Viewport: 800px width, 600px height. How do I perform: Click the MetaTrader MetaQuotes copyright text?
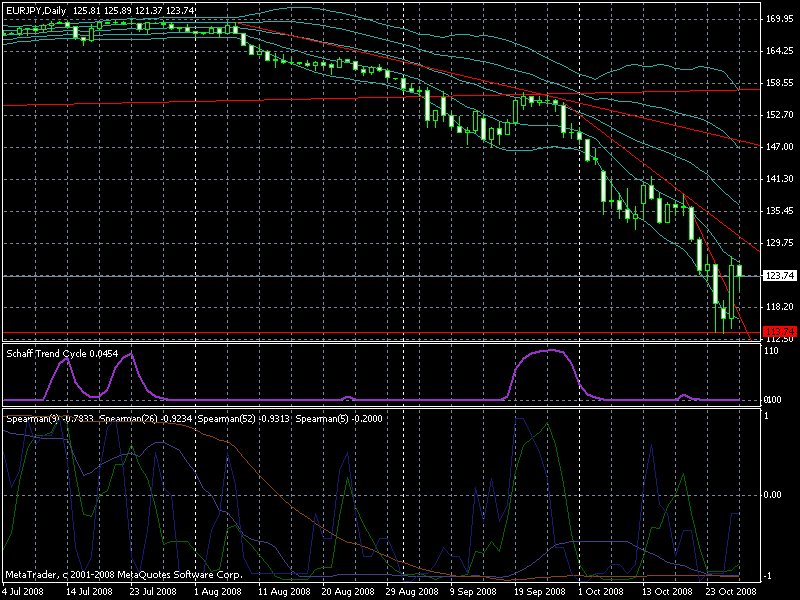124,575
